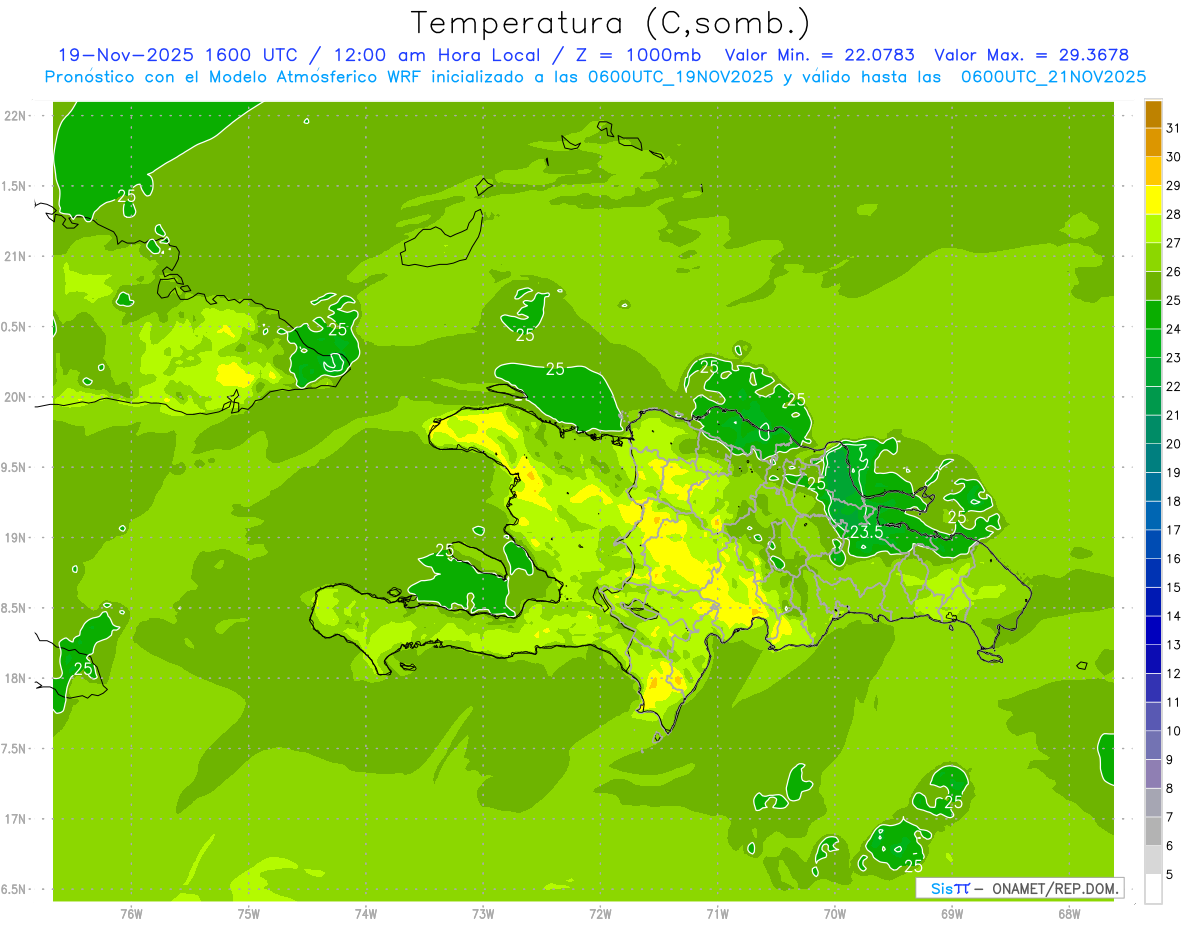The image size is (1200, 927).
Task: Click the yellow color bar segment between 28 and 29
Action: pos(1153,199)
